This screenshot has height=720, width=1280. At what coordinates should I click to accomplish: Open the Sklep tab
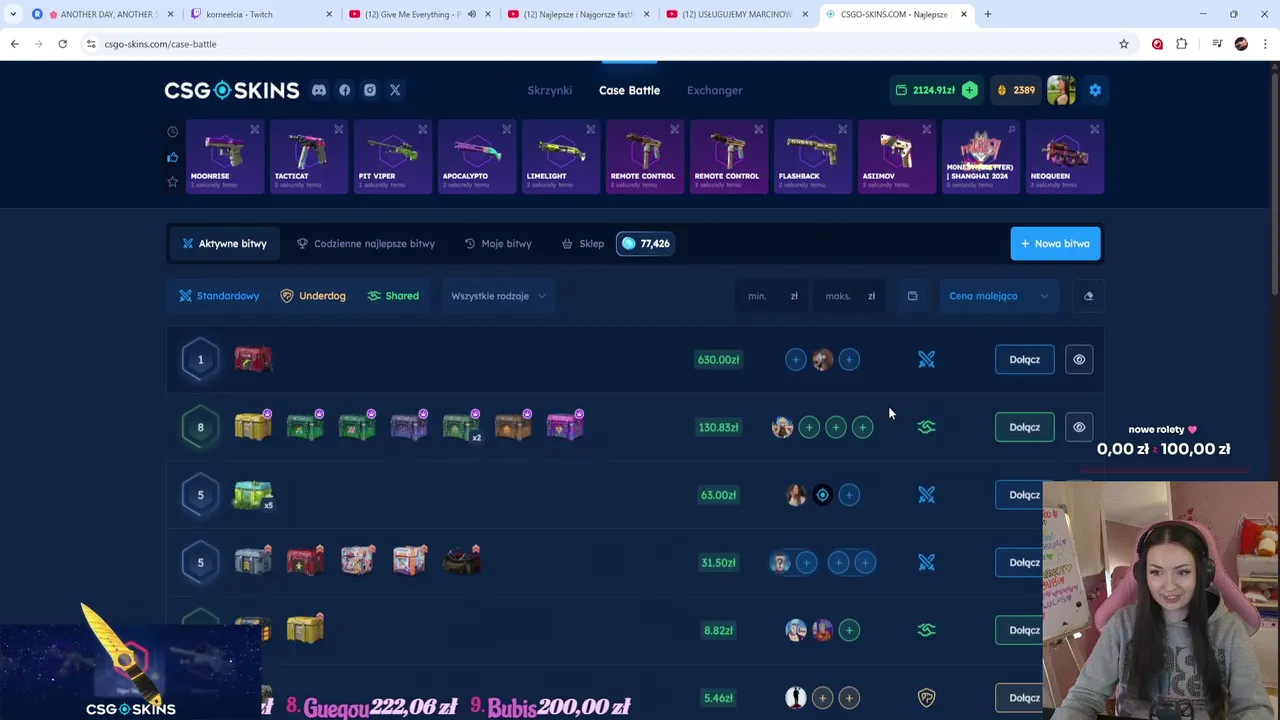(x=583, y=244)
